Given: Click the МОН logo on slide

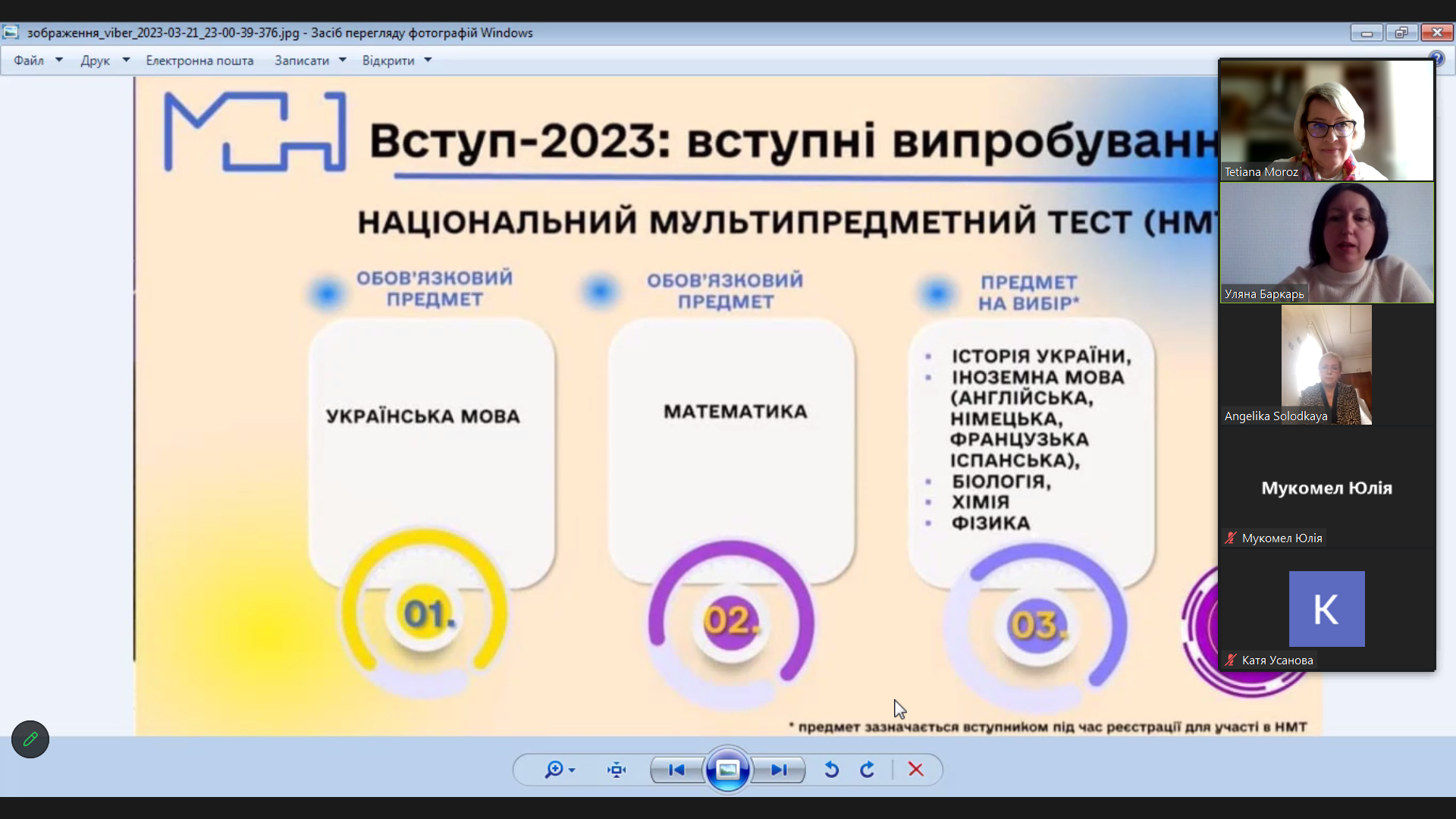Looking at the screenshot, I should pos(255,131).
